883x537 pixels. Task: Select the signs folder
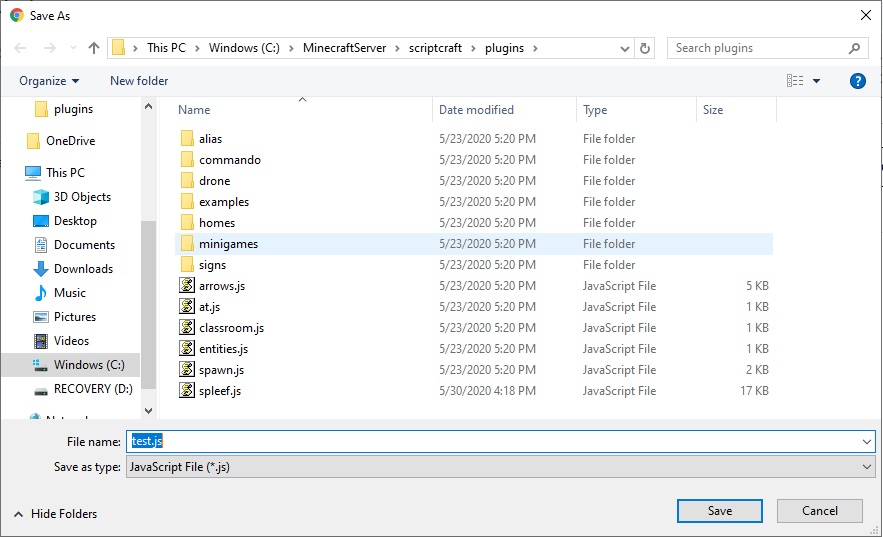coord(212,265)
